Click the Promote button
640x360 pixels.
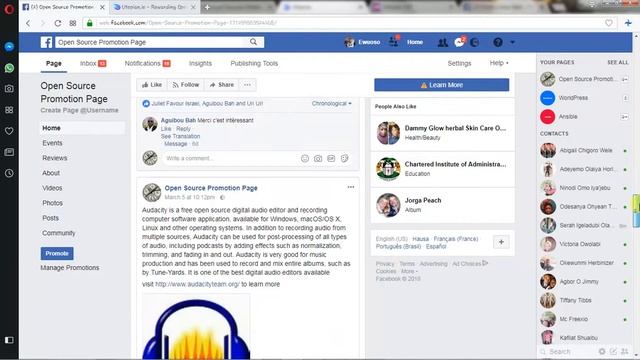point(57,253)
